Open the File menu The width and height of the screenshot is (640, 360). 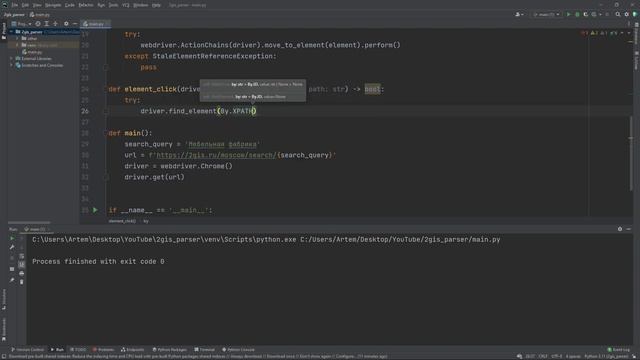pos(15,5)
